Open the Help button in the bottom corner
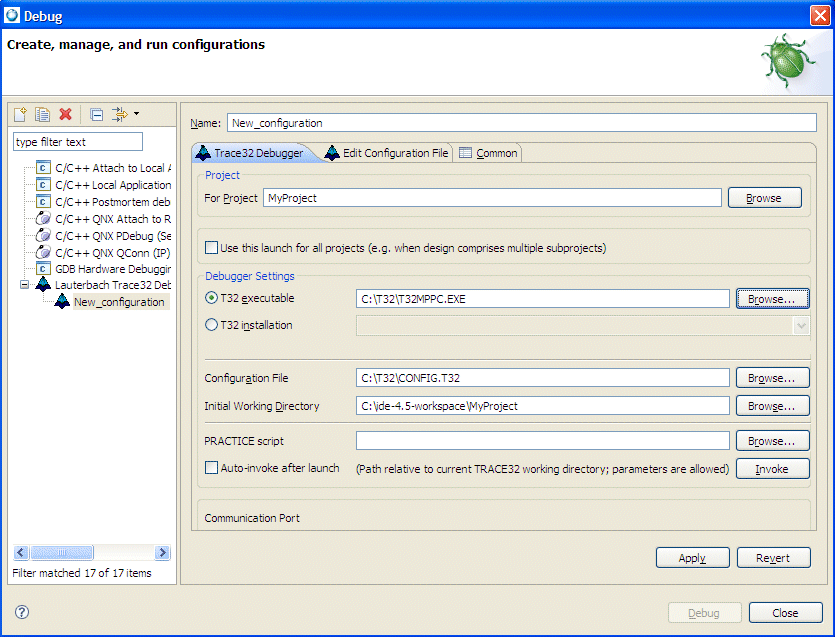Screen dimensions: 835x637 pos(20,613)
